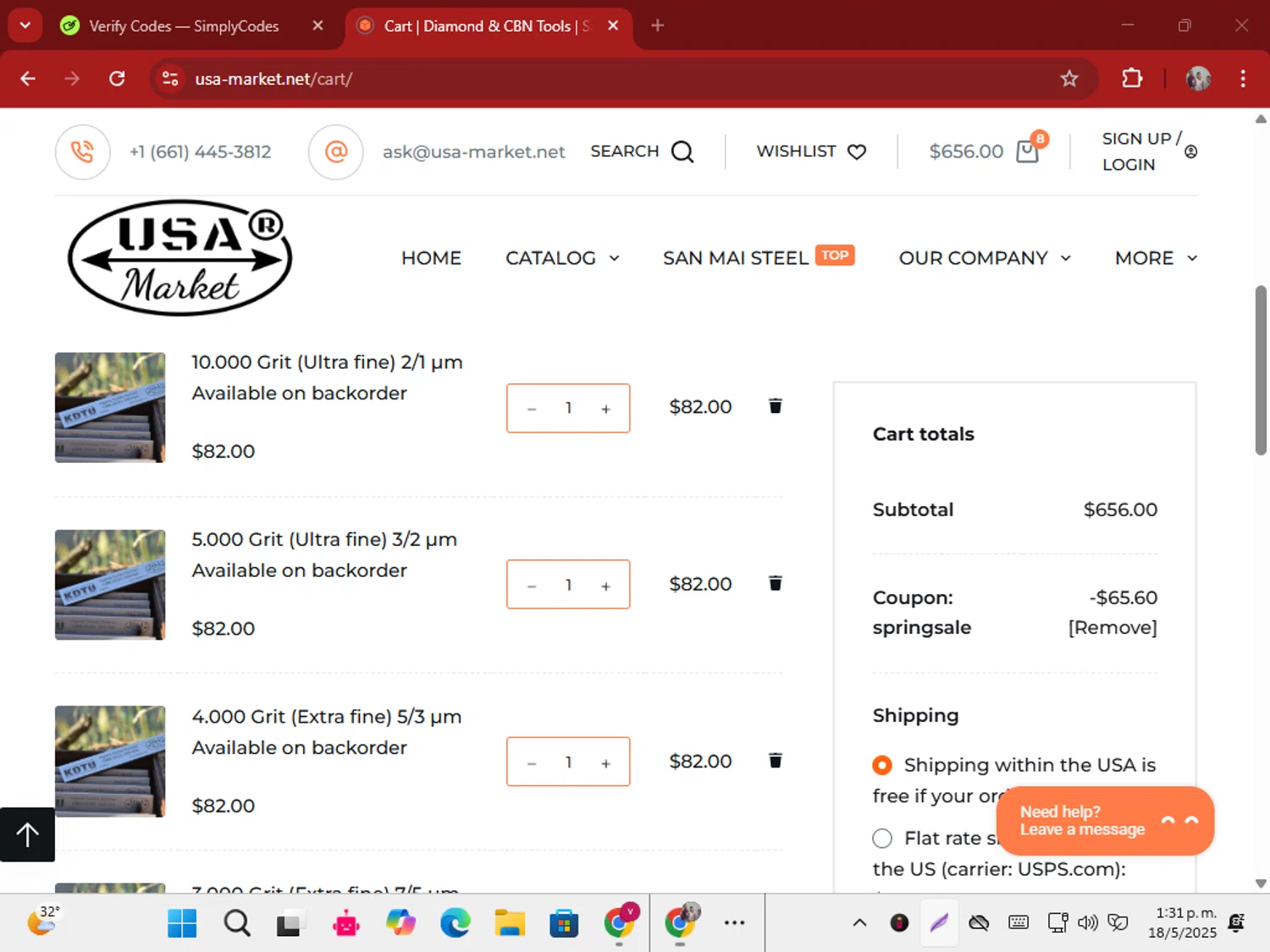Click the 10.000 Grit product thumbnail
This screenshot has width=1270, height=952.
(110, 408)
